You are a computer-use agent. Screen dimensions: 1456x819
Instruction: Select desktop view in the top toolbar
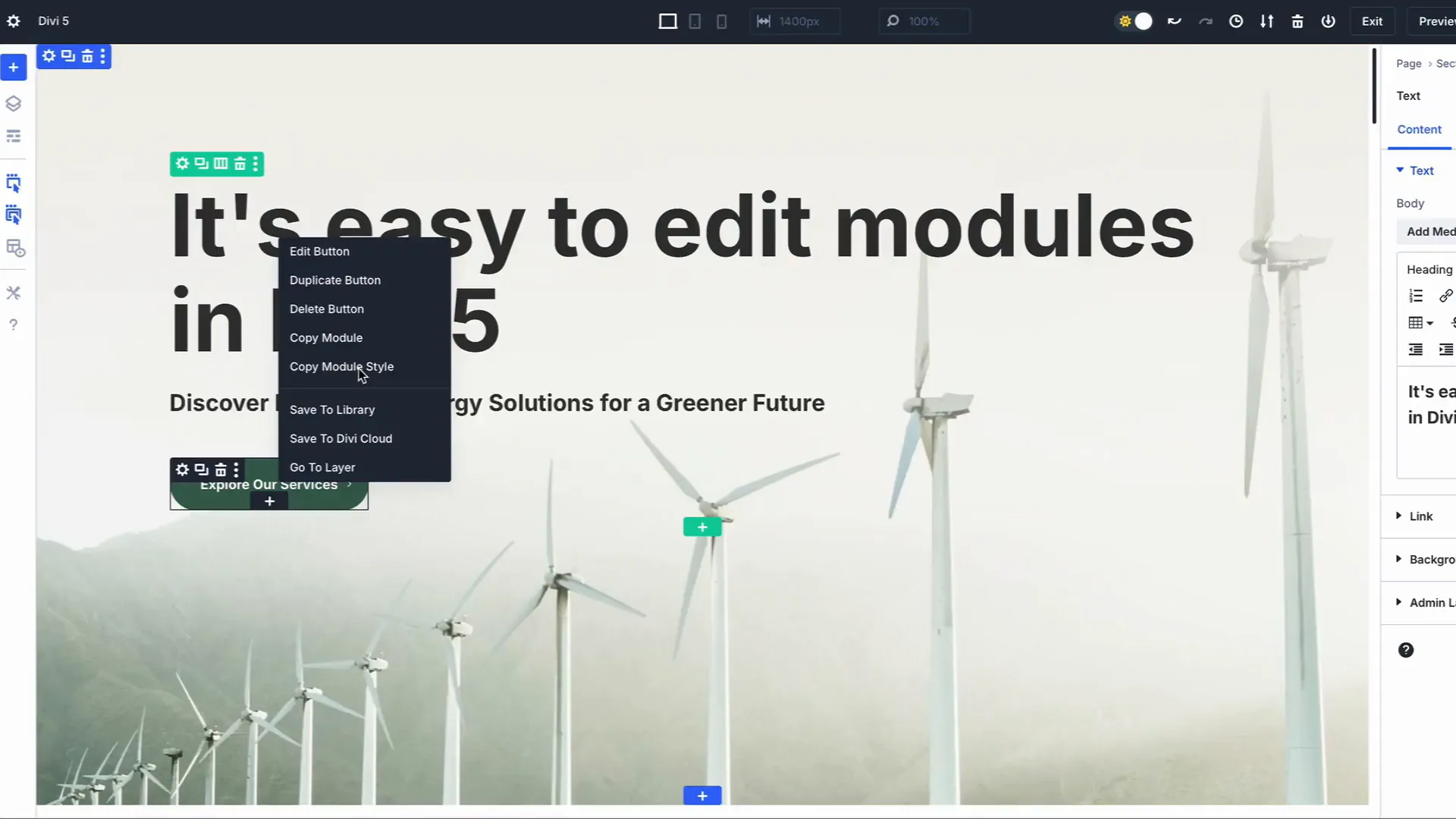[667, 21]
